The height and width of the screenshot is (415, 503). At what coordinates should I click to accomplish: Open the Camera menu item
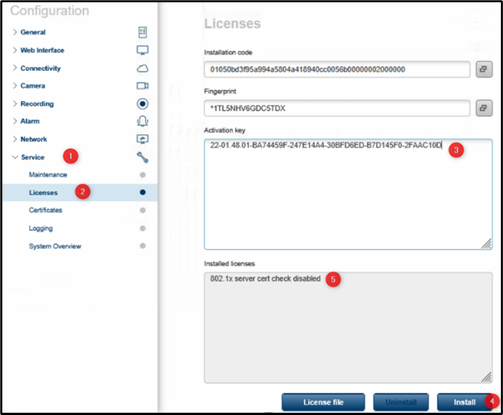[33, 86]
